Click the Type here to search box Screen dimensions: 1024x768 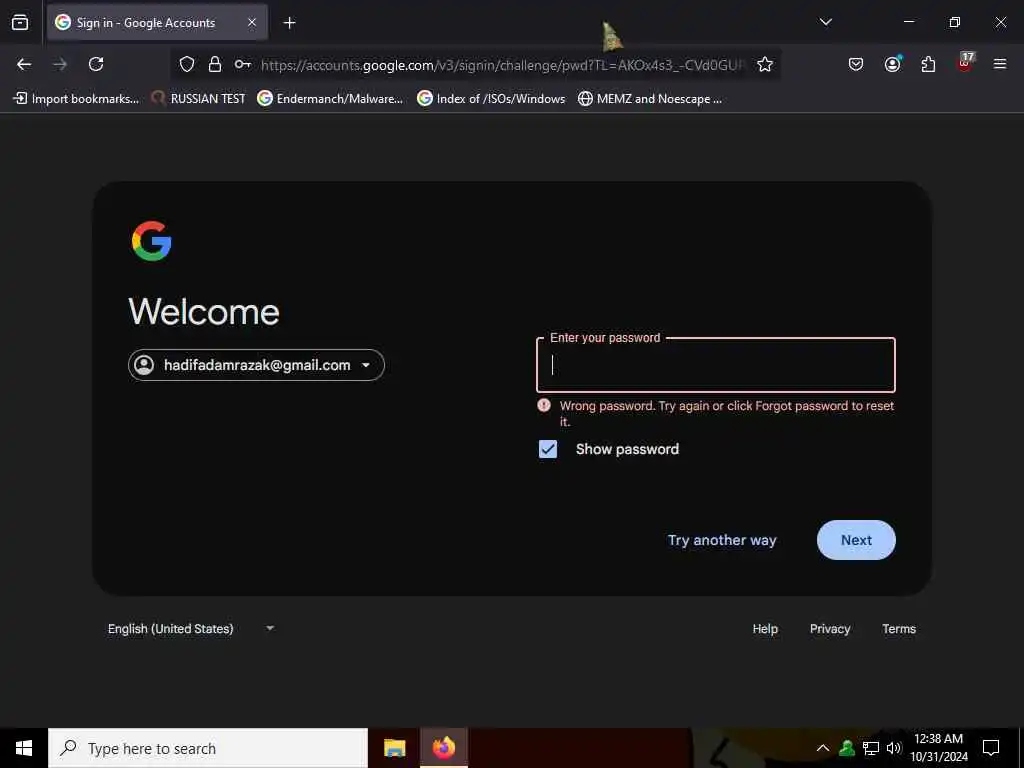pos(208,748)
